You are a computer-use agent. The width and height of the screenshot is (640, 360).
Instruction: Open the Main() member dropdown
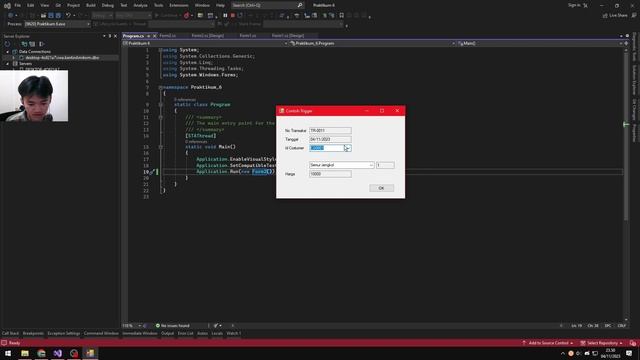[x=621, y=43]
